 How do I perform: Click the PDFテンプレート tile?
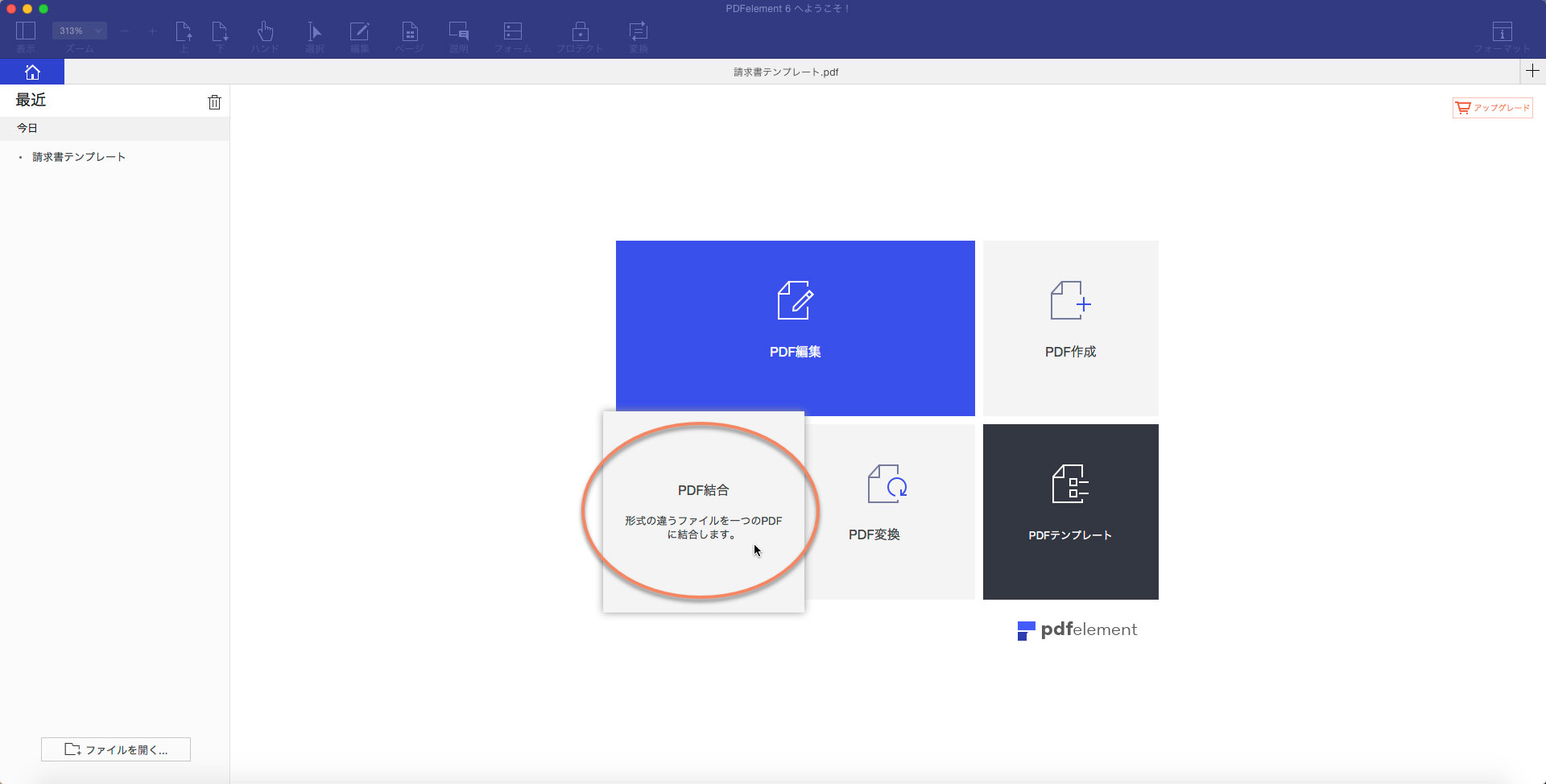[1071, 512]
